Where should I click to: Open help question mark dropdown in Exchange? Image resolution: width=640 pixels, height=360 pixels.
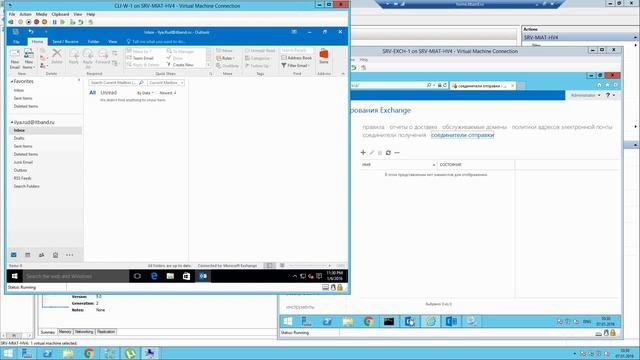click(x=610, y=95)
